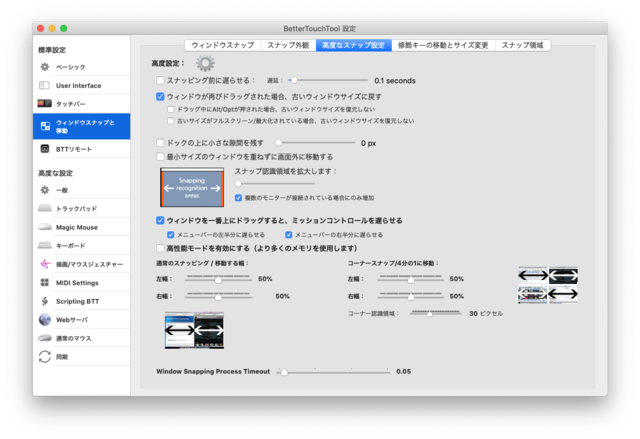Click the コーナー認識領域 30 ピクセル slider
640x439 pixels.
436,313
